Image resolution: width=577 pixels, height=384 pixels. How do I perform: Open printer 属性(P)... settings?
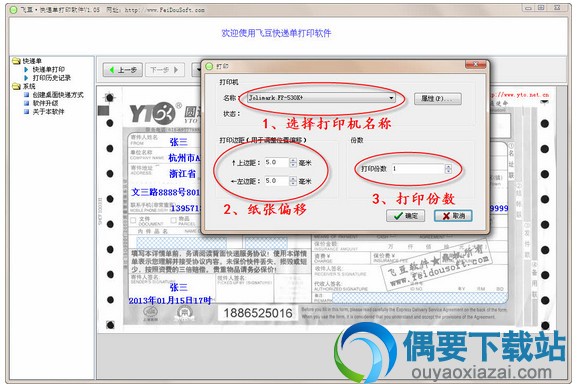coord(438,99)
